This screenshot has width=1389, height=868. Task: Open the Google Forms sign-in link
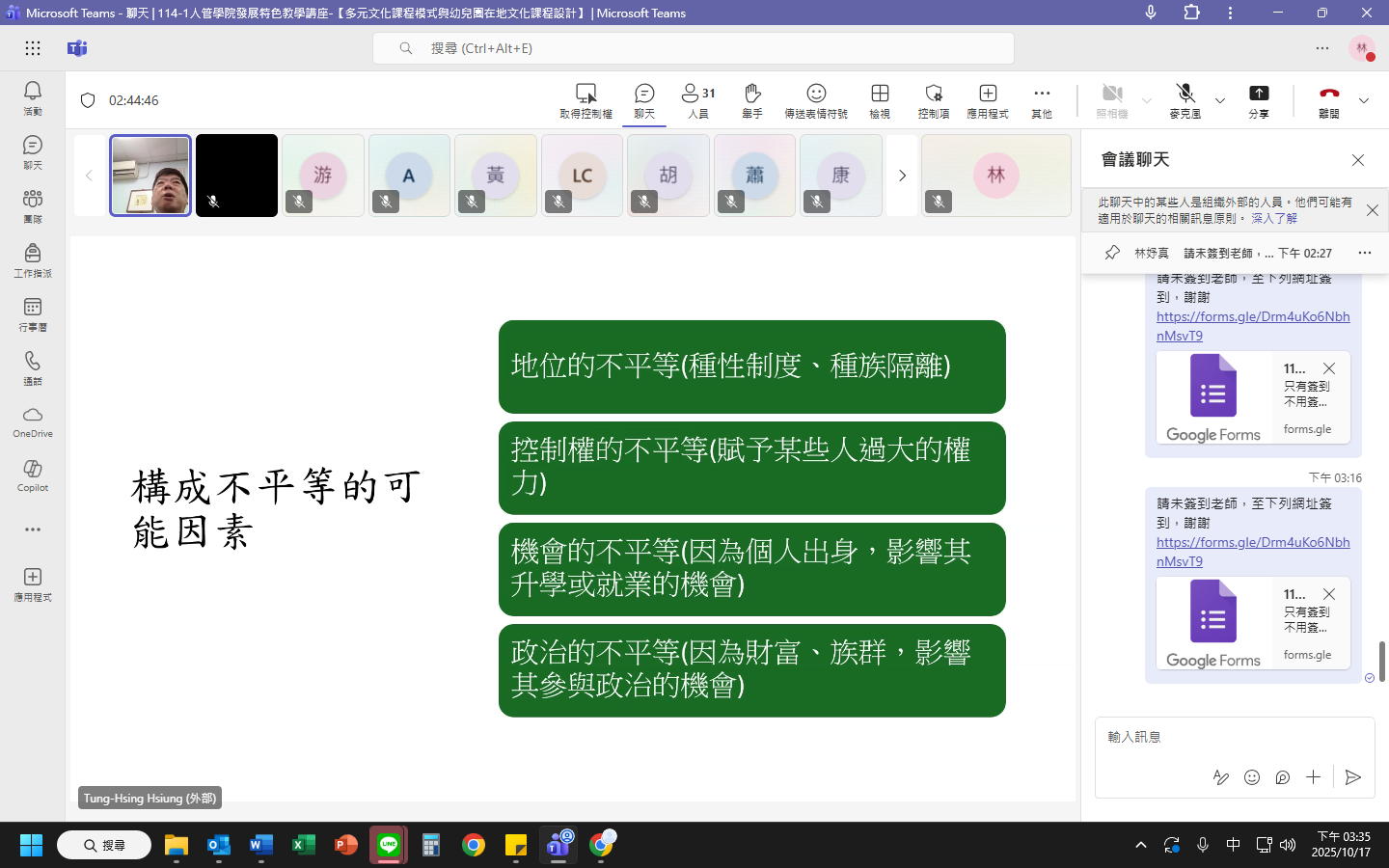pyautogui.click(x=1252, y=551)
